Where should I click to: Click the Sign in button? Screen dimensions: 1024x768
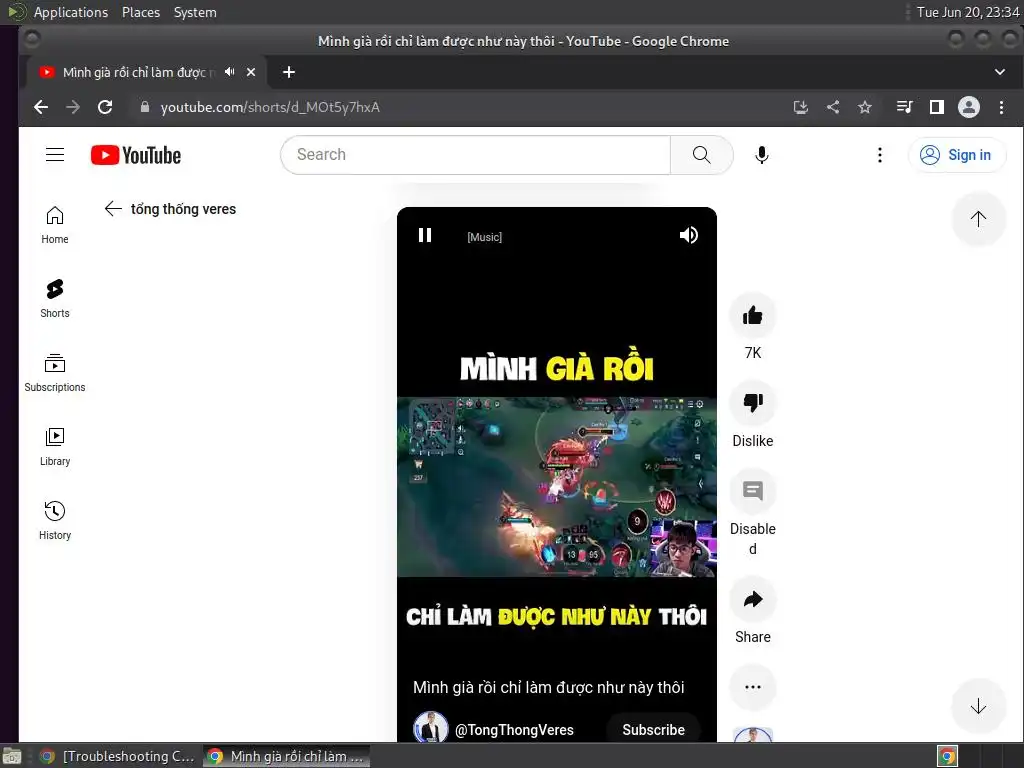point(957,155)
